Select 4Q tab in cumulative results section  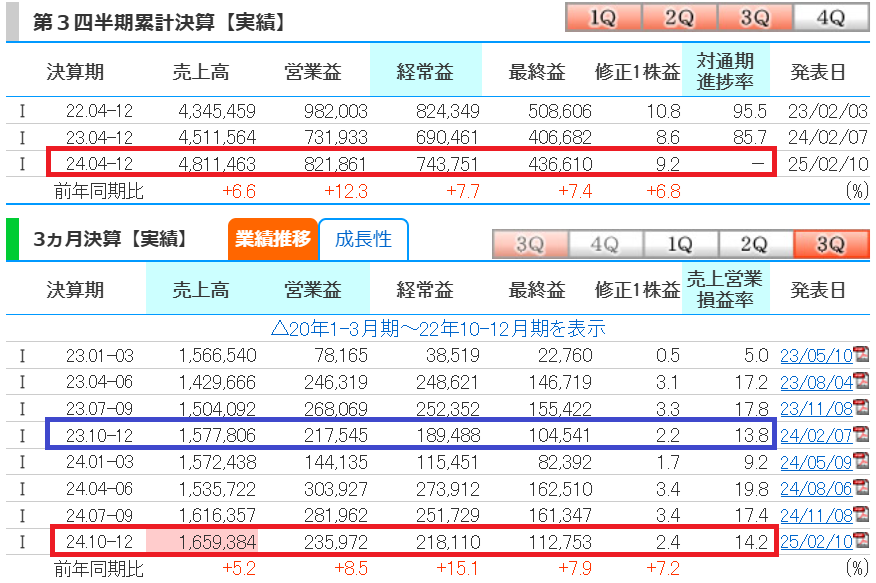tap(831, 17)
